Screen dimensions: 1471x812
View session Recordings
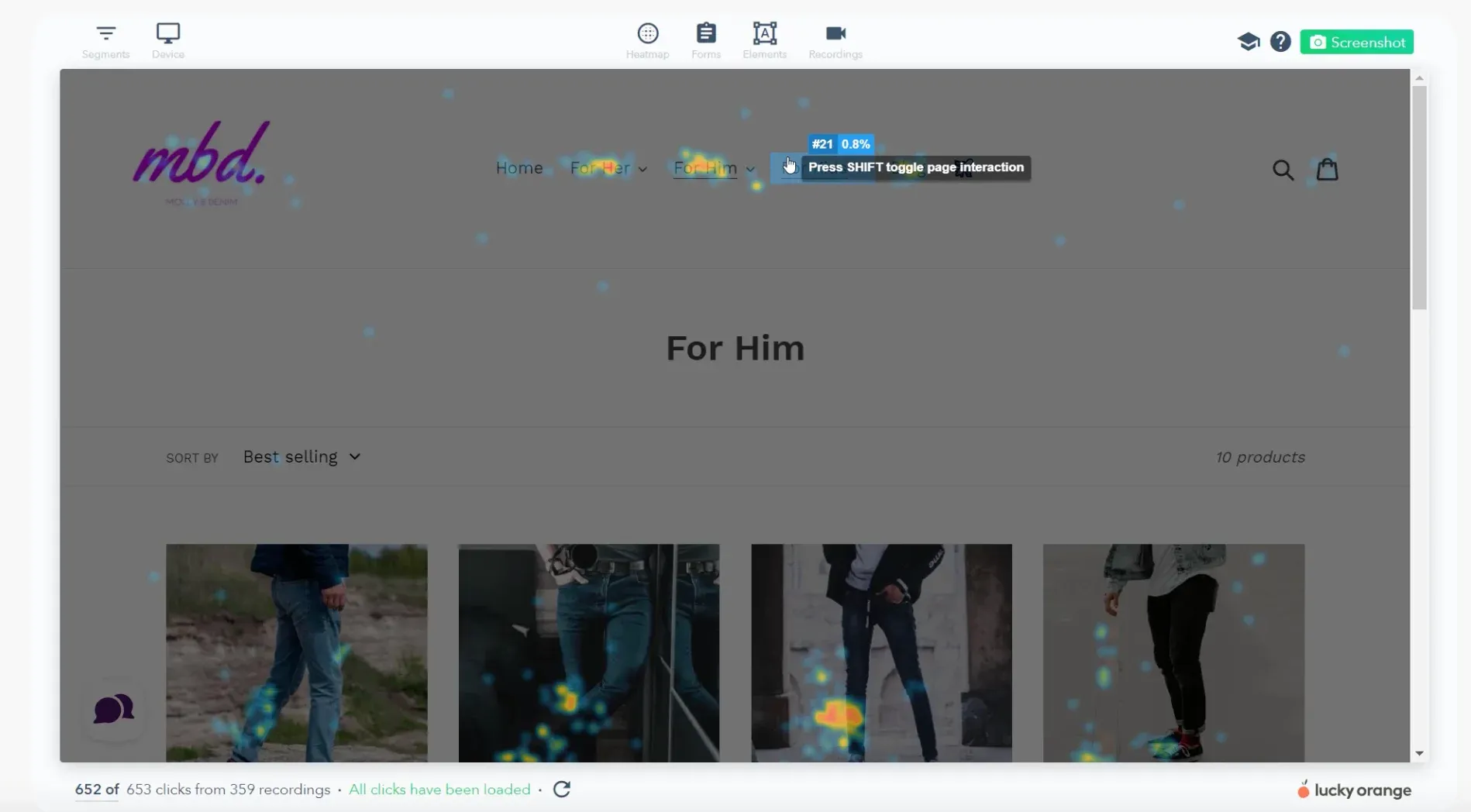[835, 41]
